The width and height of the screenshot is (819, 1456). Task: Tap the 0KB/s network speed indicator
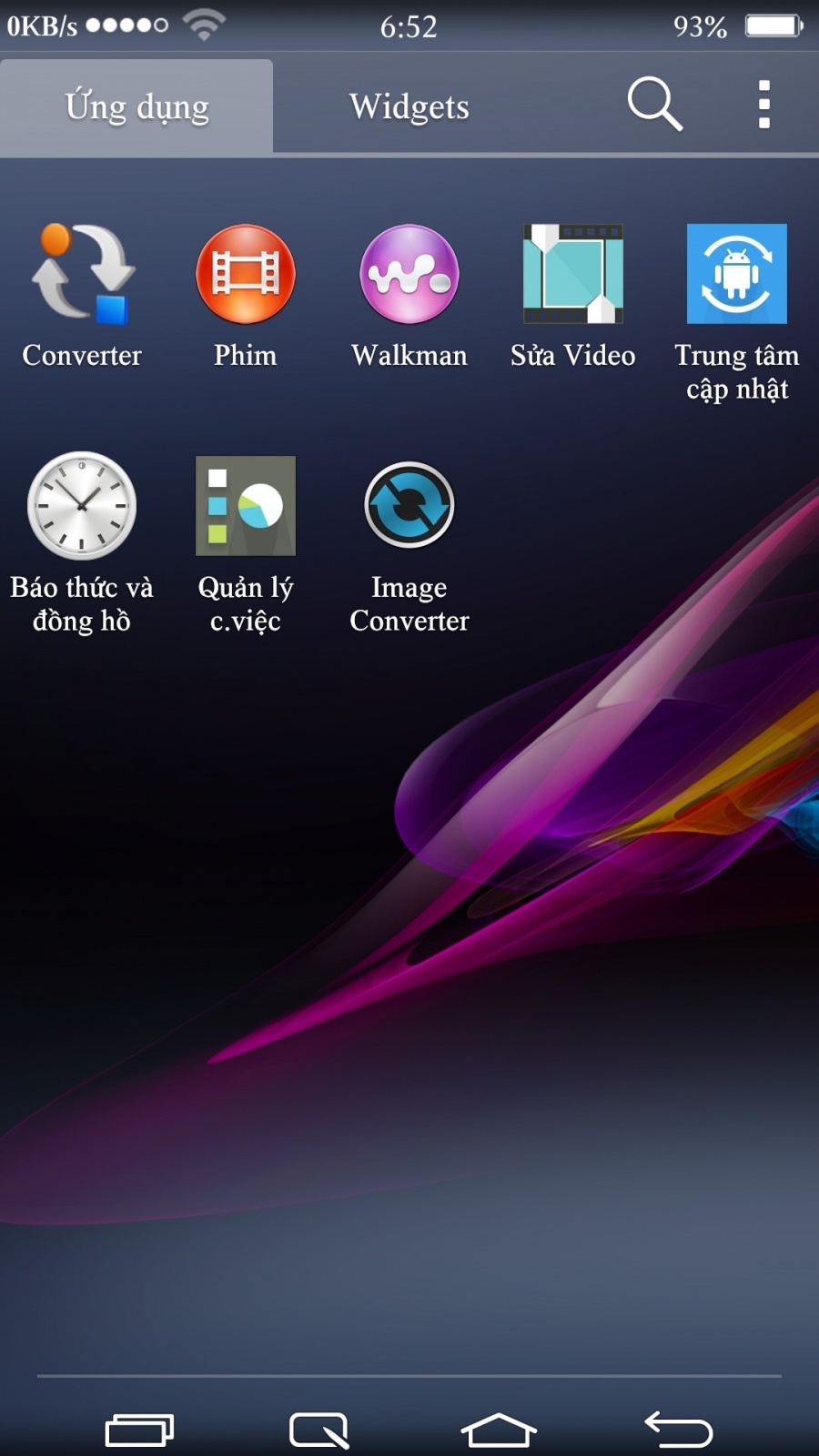(42, 26)
